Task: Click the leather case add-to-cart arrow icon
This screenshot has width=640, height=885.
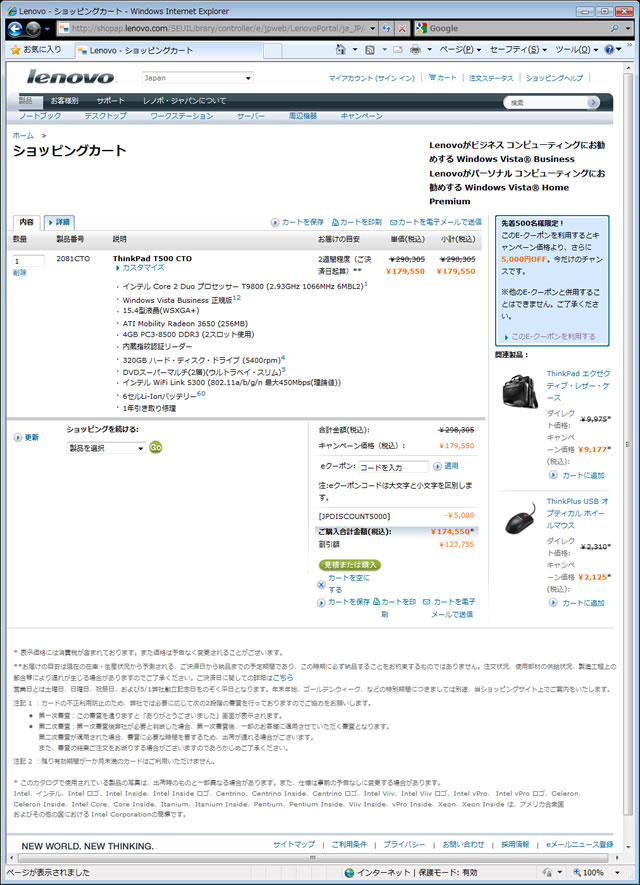Action: pos(554,475)
